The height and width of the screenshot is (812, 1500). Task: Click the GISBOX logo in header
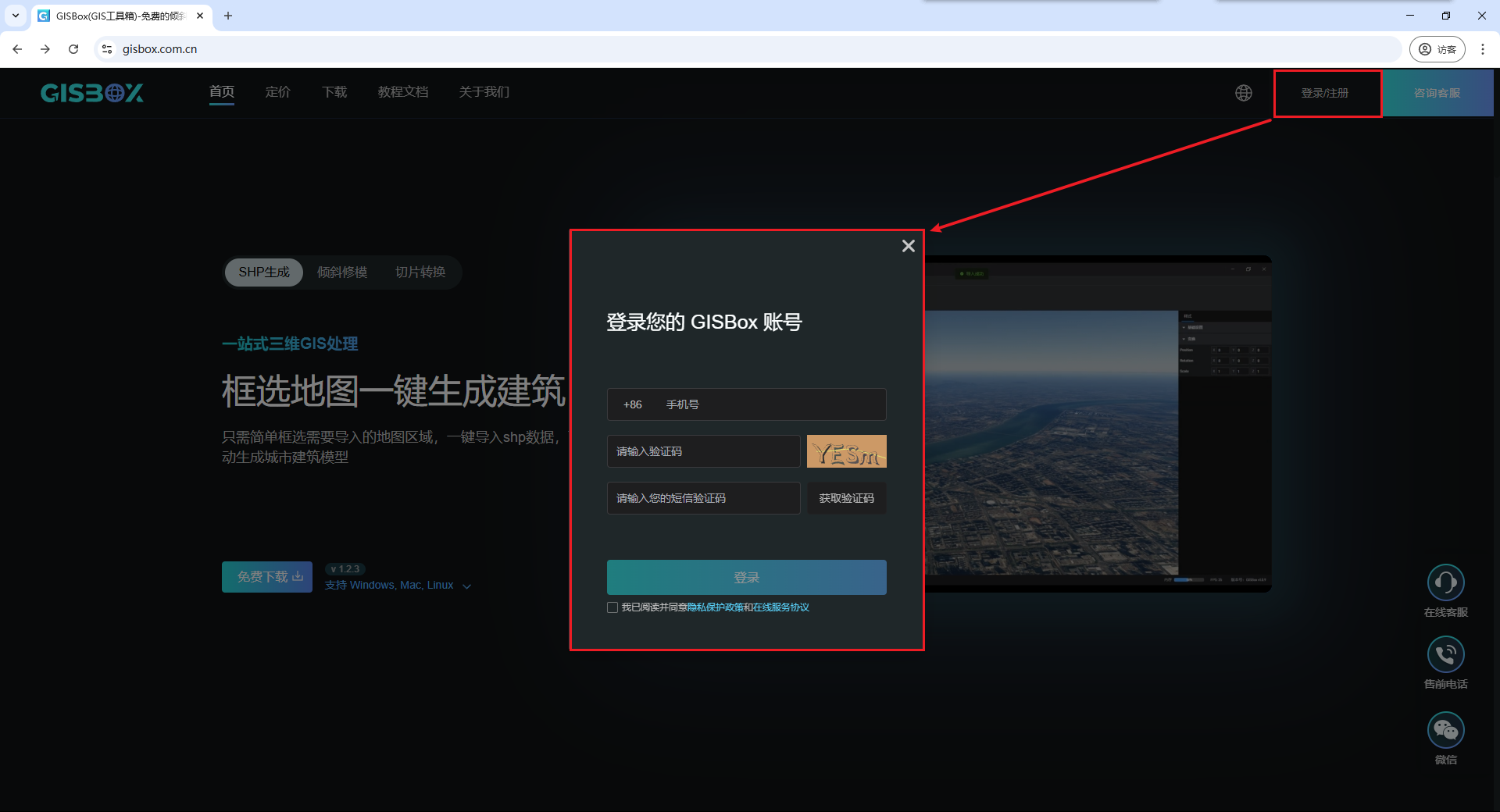[x=92, y=93]
